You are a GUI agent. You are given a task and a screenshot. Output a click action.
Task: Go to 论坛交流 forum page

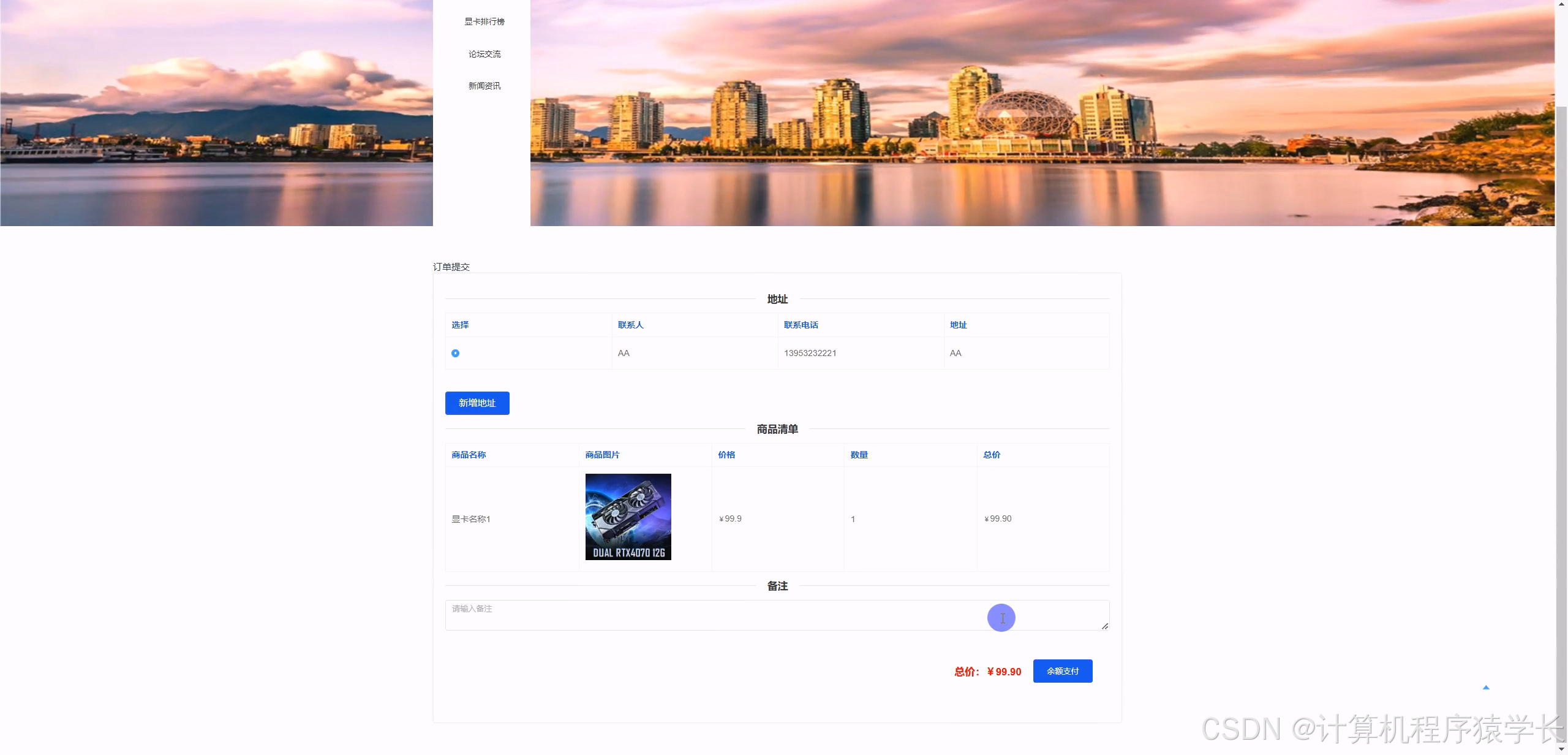tap(484, 54)
